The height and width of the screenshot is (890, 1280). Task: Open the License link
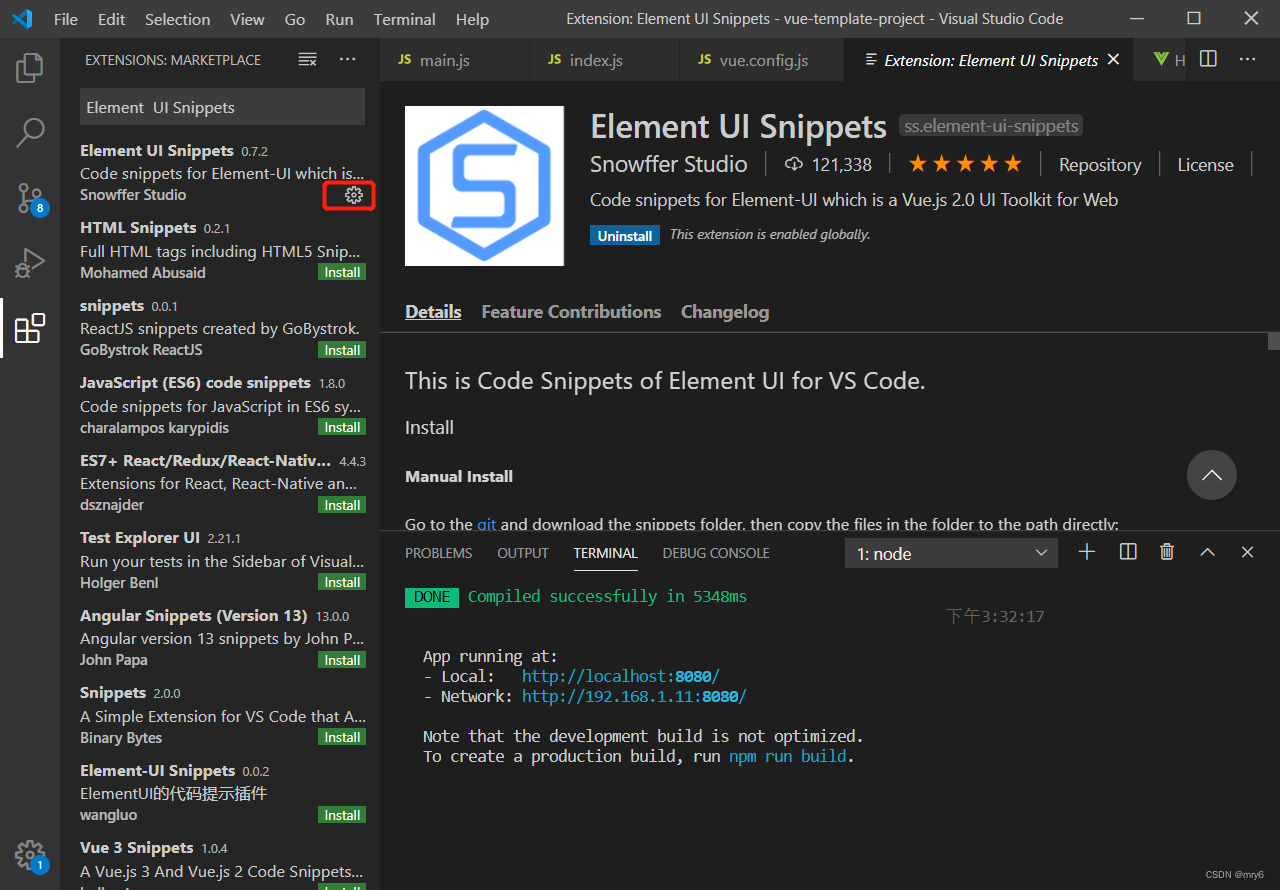[x=1205, y=165]
